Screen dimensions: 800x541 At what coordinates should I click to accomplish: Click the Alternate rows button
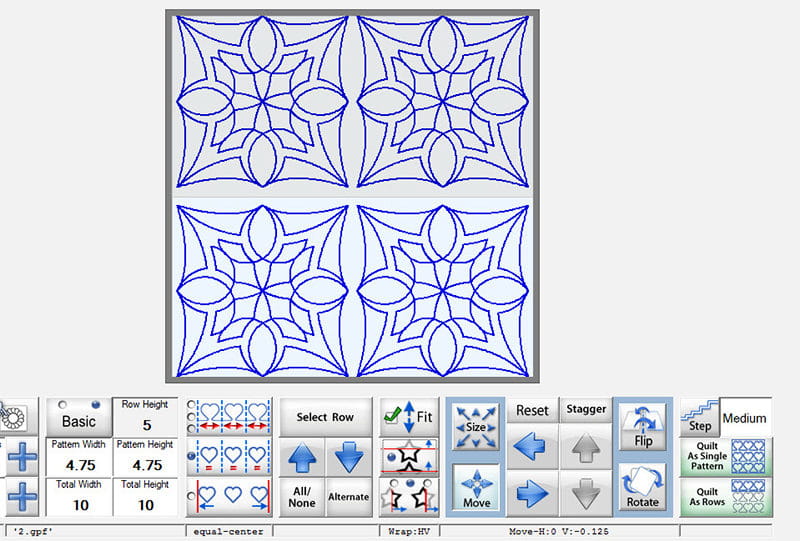348,496
